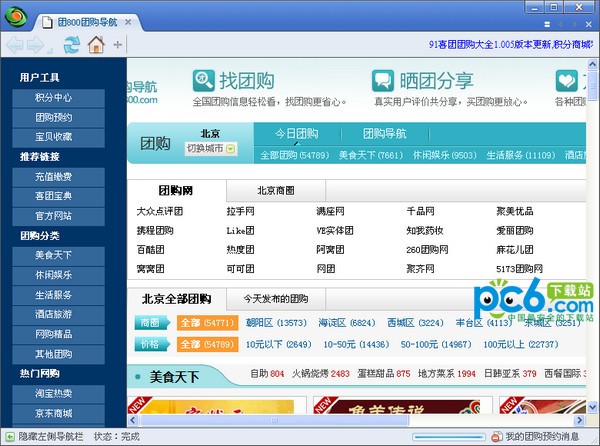This screenshot has width=600, height=446.
Task: Click the vertical scrollbar down arrow
Action: pyautogui.click(x=593, y=407)
